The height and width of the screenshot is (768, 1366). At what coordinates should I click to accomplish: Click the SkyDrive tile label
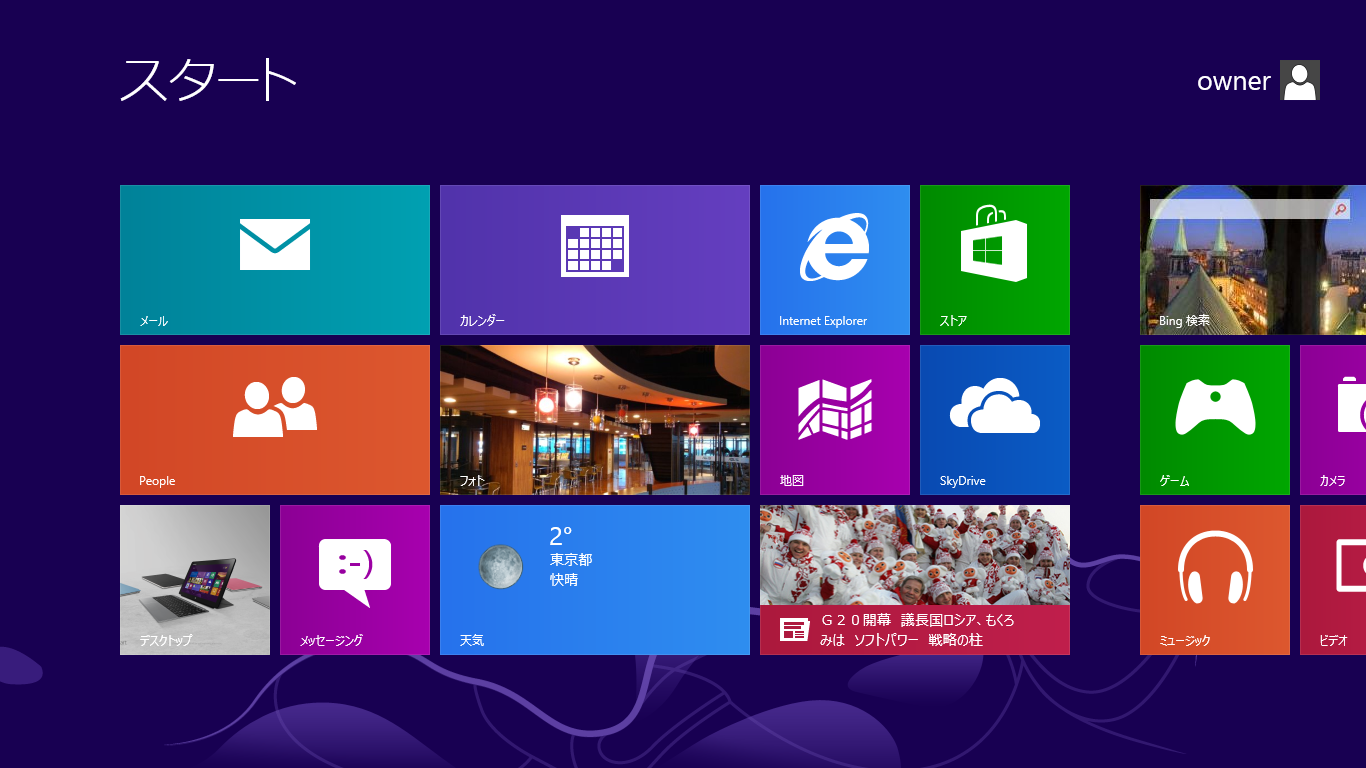click(963, 481)
